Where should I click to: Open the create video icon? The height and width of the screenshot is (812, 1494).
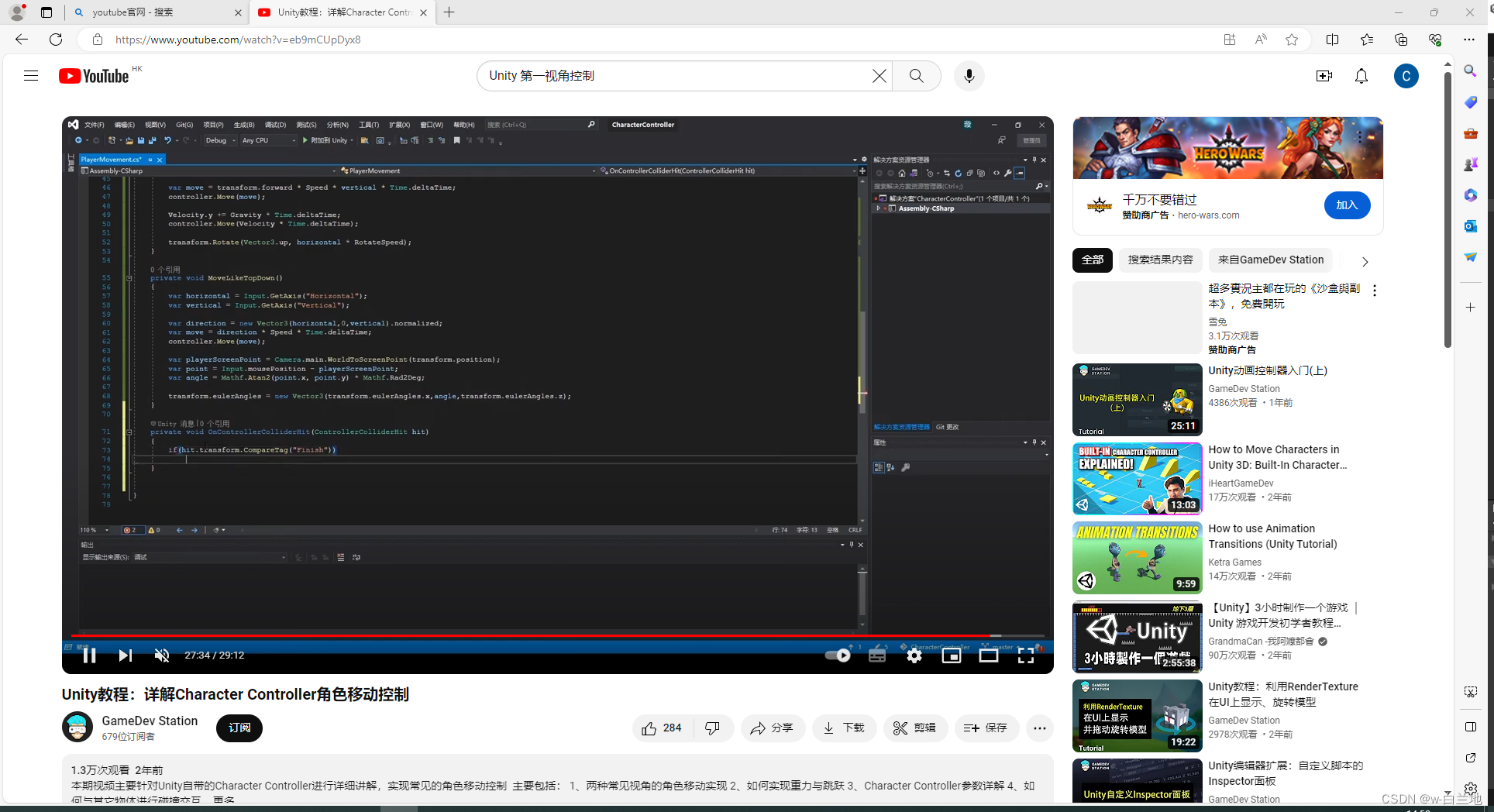coord(1324,76)
